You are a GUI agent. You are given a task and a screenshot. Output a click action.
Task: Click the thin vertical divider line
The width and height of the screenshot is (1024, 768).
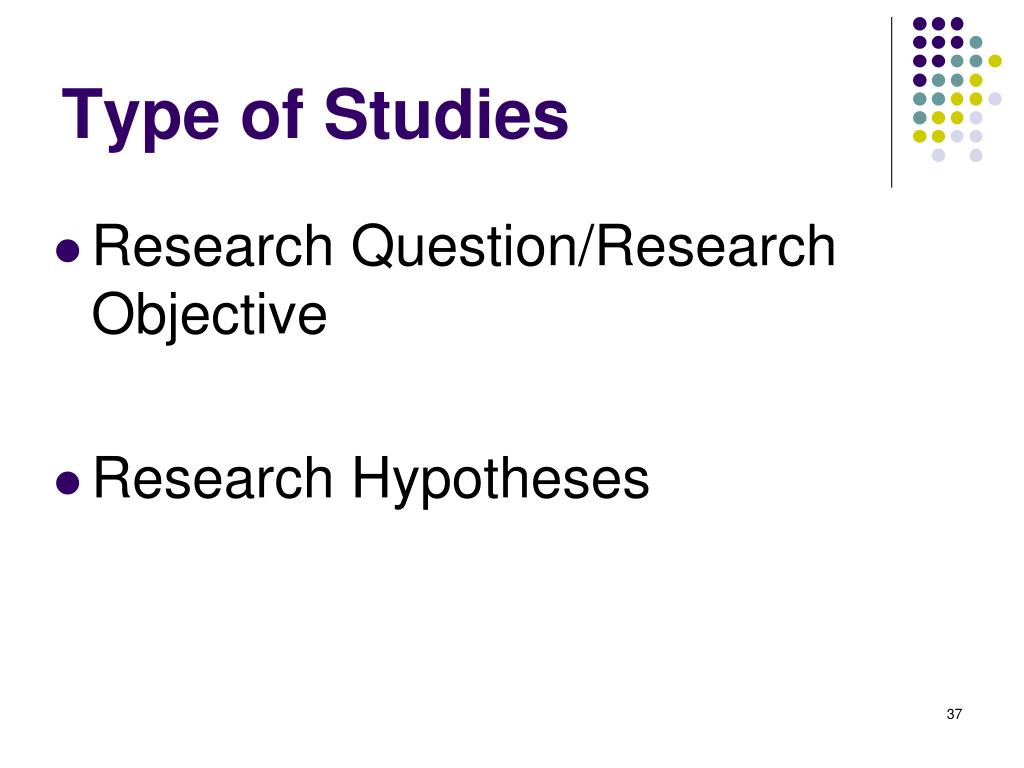(891, 103)
